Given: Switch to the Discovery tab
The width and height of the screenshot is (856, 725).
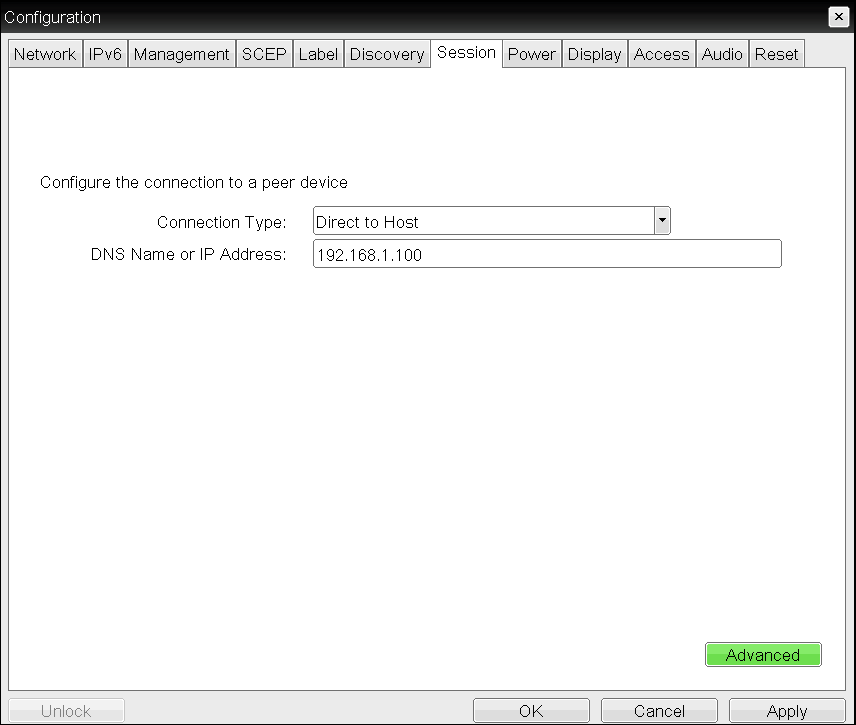Looking at the screenshot, I should click(387, 54).
